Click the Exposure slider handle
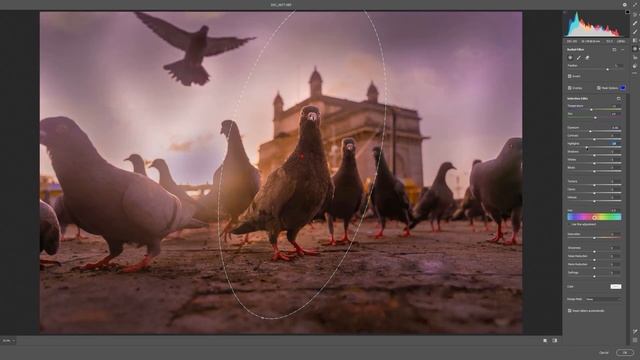The image size is (640, 360). [x=590, y=131]
